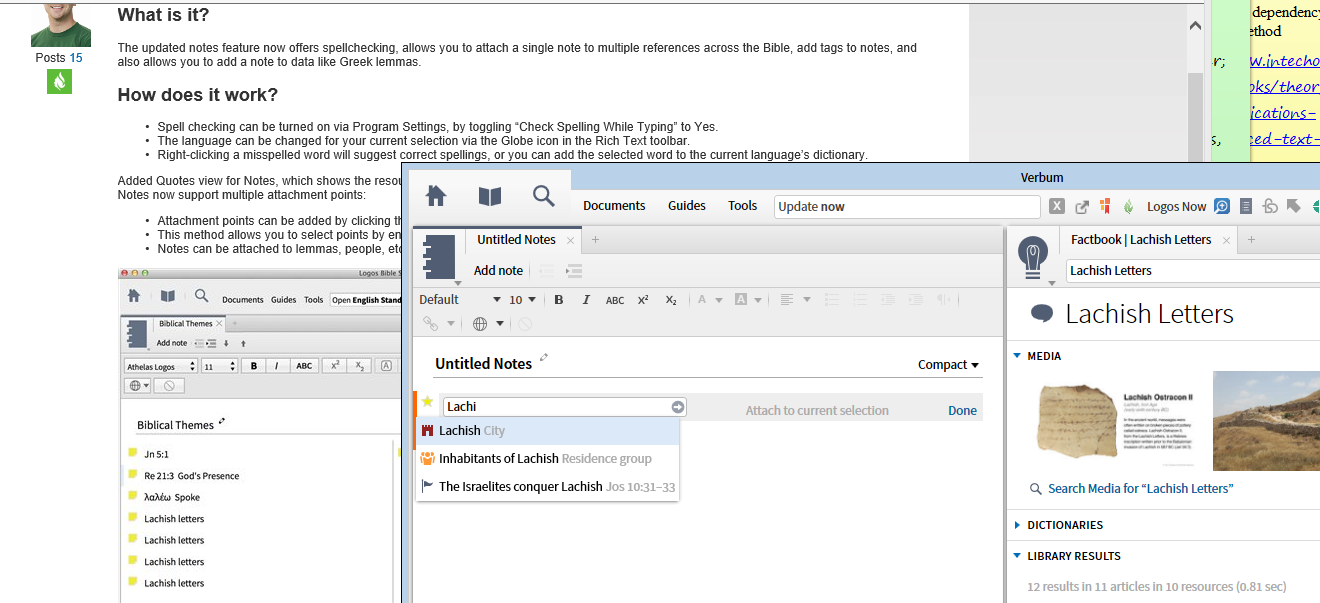Open the Documents menu in Verbum
The height and width of the screenshot is (603, 1320).
(x=614, y=206)
